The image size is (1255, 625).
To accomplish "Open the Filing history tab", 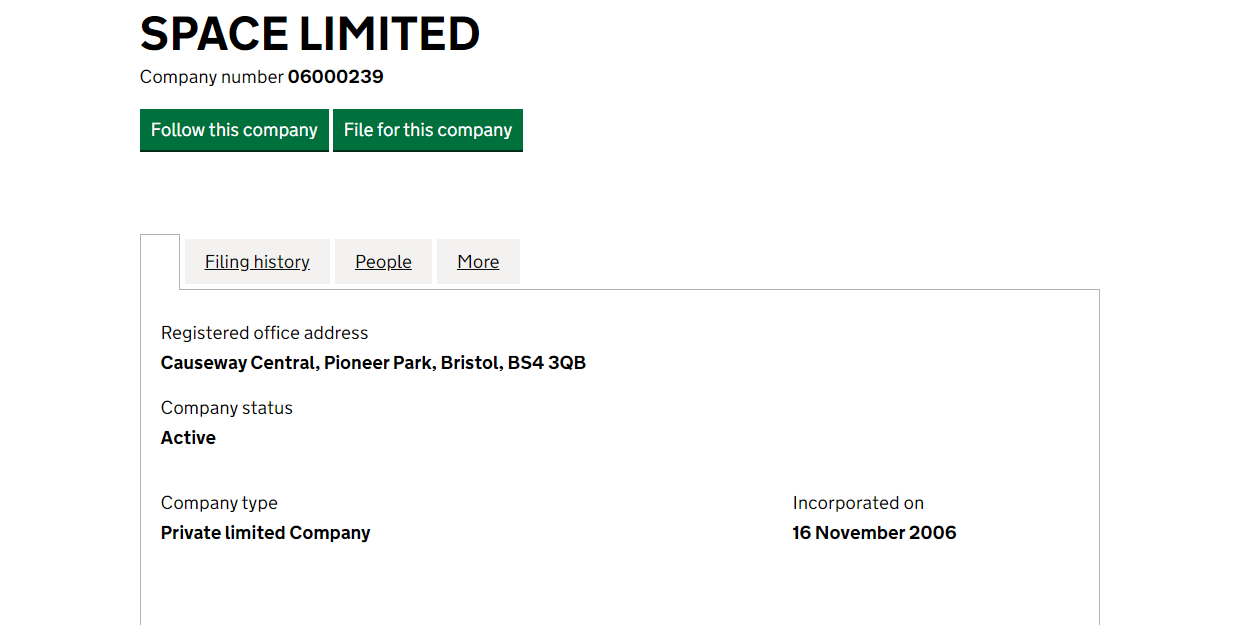I will pos(257,262).
